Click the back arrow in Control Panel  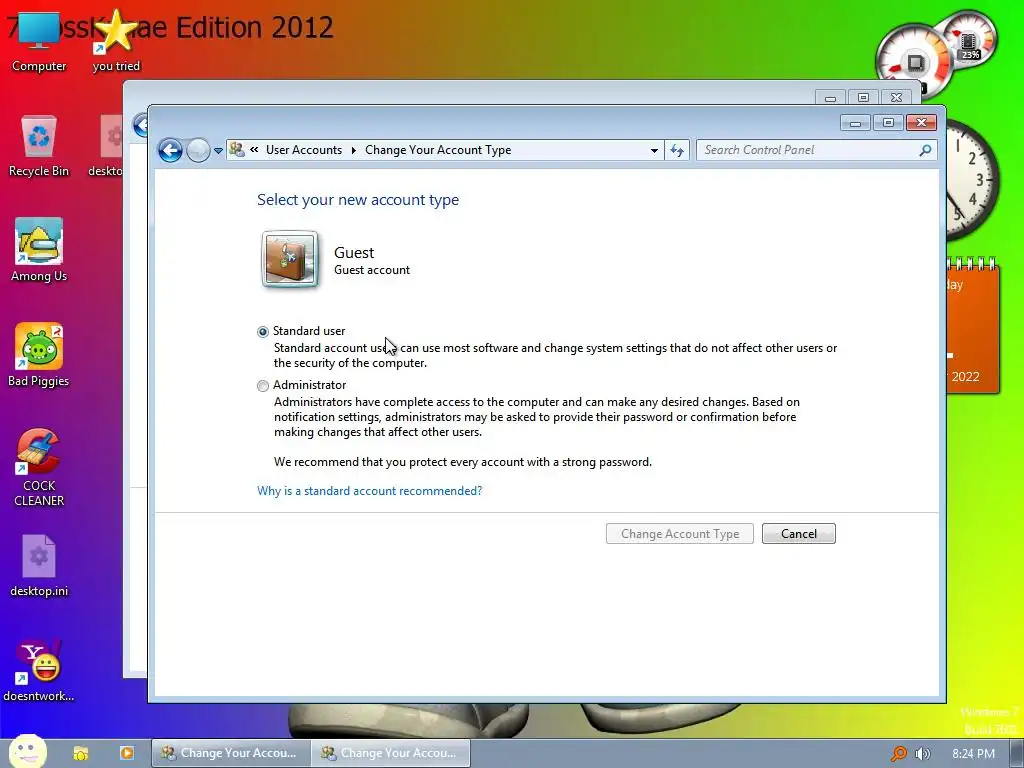[170, 150]
